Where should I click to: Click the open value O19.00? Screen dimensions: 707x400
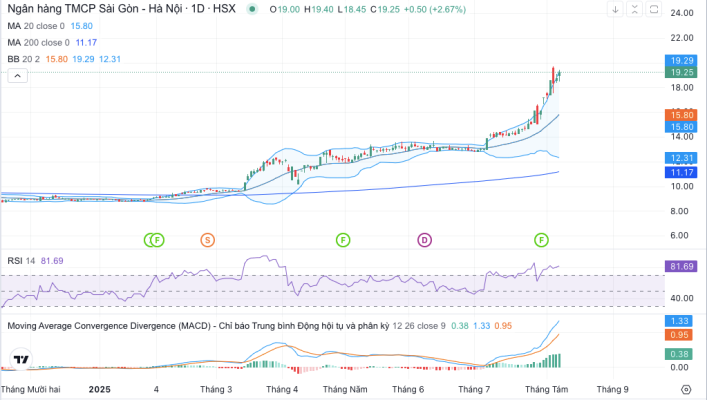point(285,9)
